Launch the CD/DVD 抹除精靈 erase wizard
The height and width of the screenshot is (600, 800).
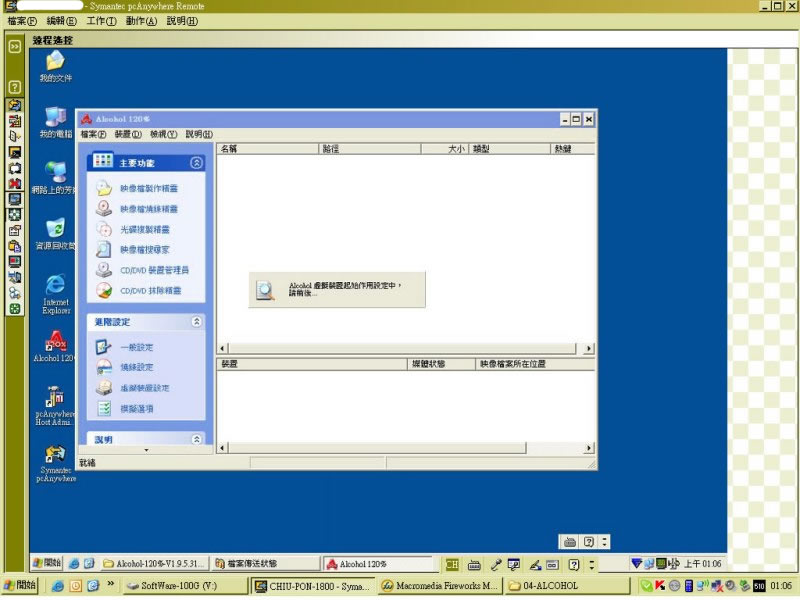point(151,291)
